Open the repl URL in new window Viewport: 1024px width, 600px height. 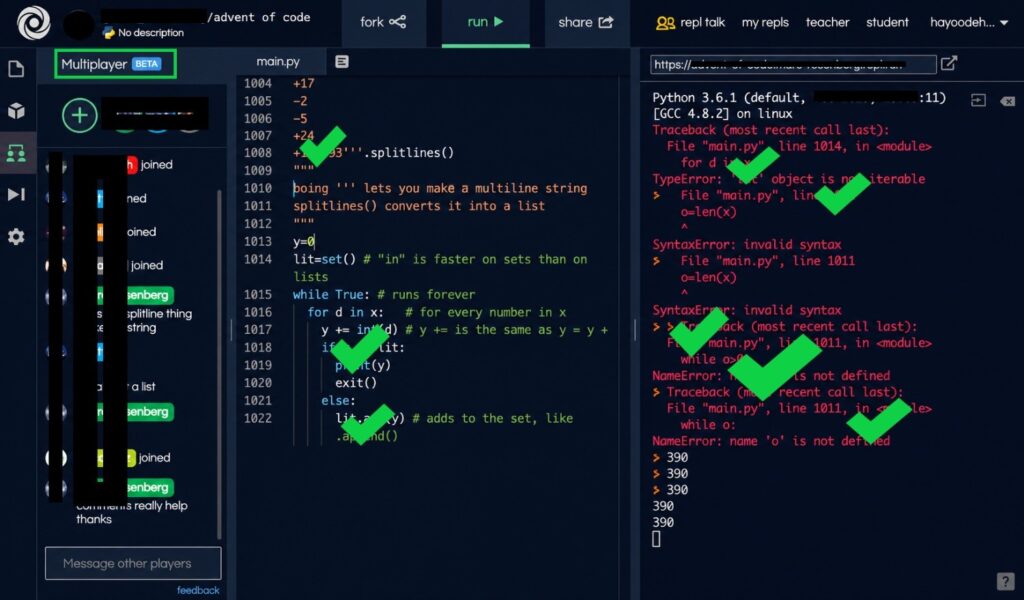pyautogui.click(x=949, y=63)
